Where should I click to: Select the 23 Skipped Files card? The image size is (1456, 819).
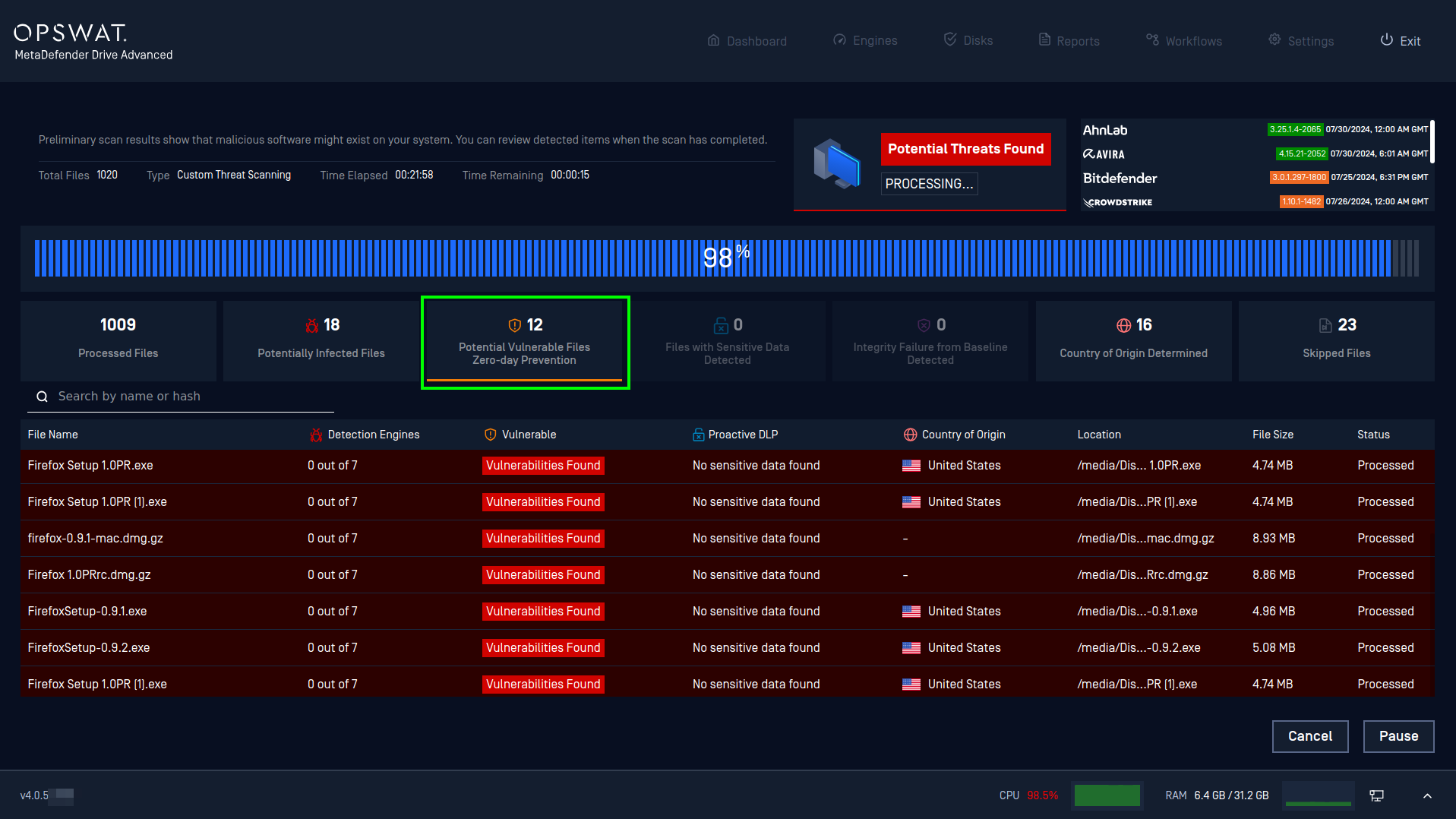tap(1337, 340)
